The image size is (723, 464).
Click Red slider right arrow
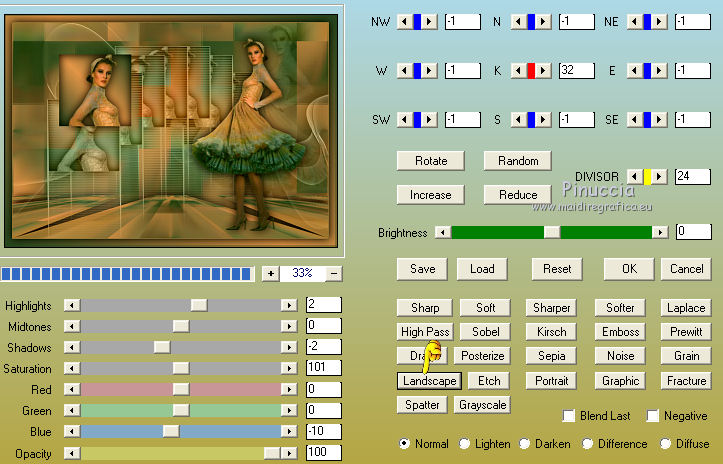click(x=289, y=389)
